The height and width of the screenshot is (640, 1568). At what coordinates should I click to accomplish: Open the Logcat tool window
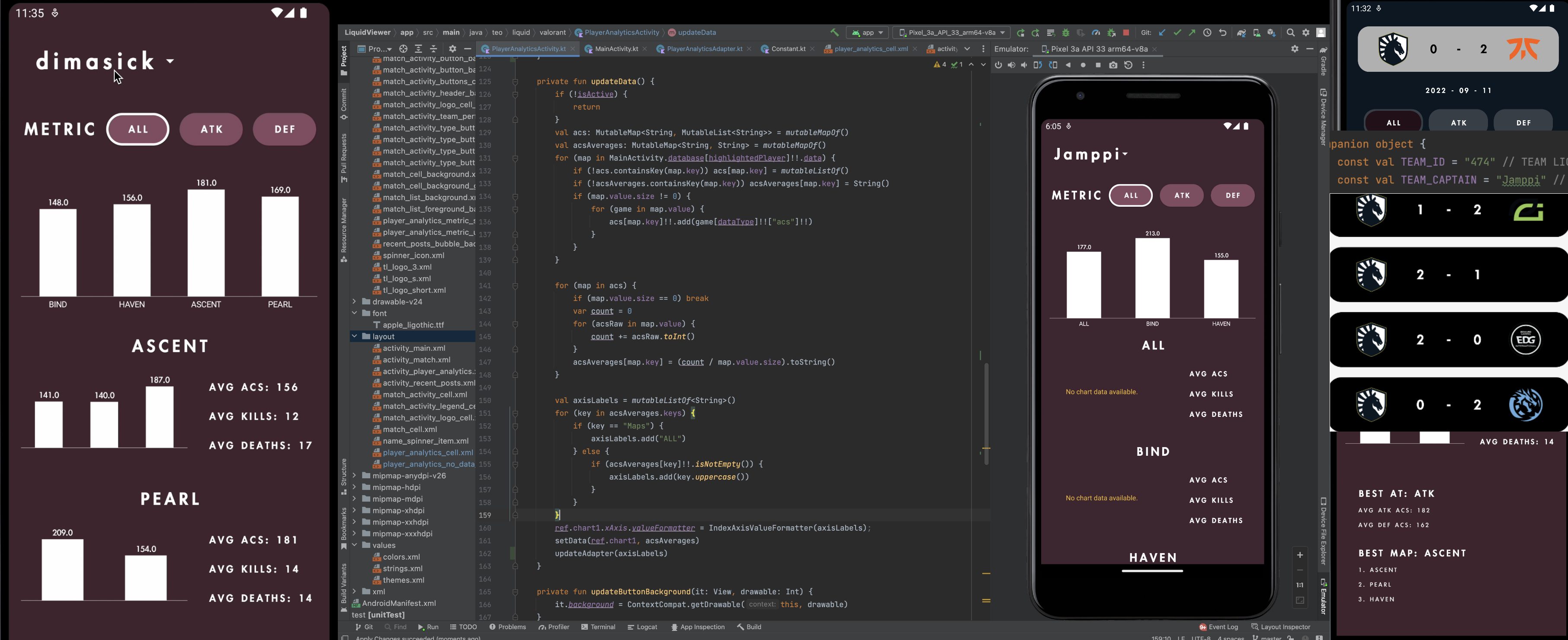click(x=642, y=627)
